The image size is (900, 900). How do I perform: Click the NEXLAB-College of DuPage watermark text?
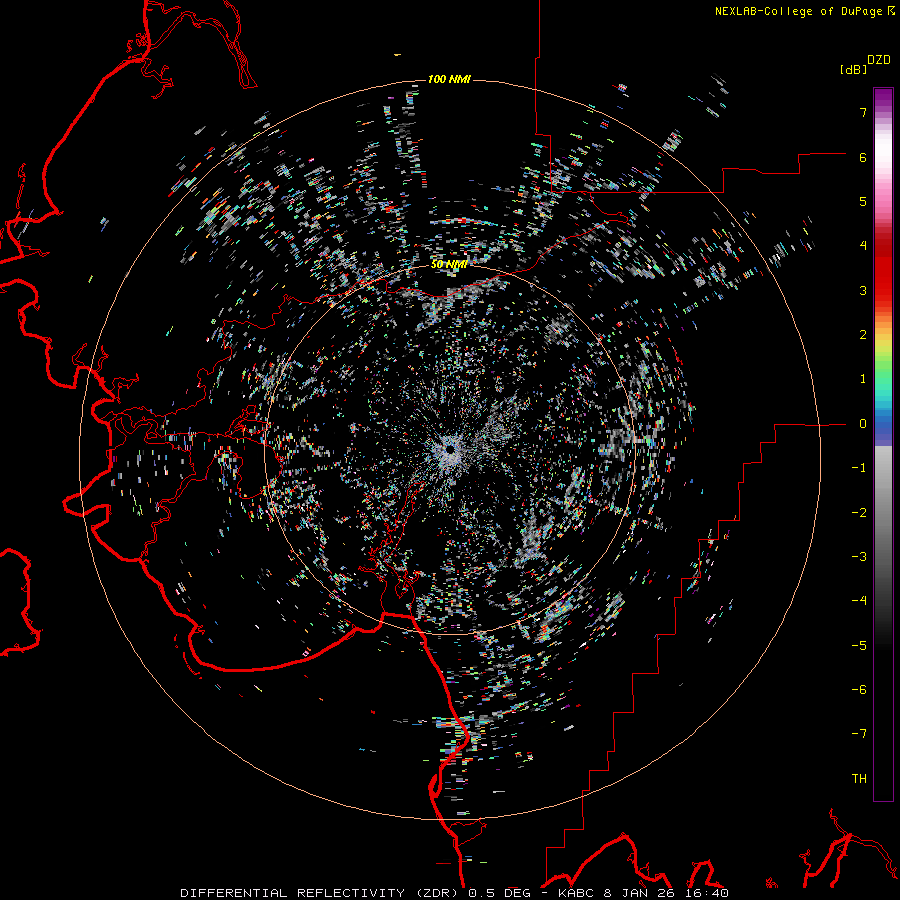coord(798,11)
